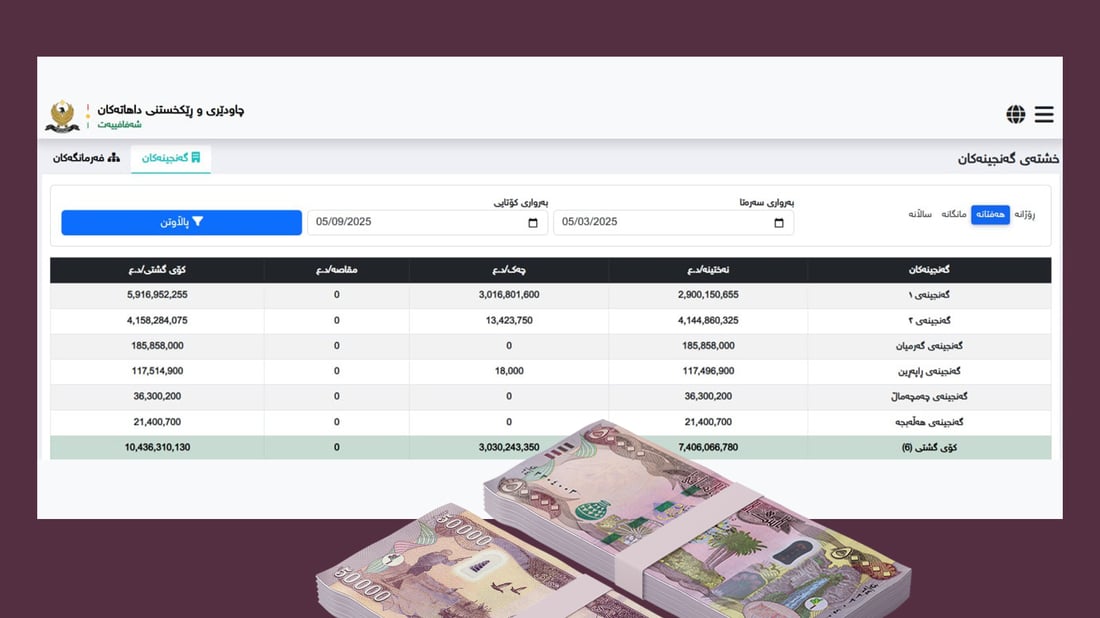Click the blue پاڵاوتن filter button
The image size is (1100, 618).
(x=182, y=222)
